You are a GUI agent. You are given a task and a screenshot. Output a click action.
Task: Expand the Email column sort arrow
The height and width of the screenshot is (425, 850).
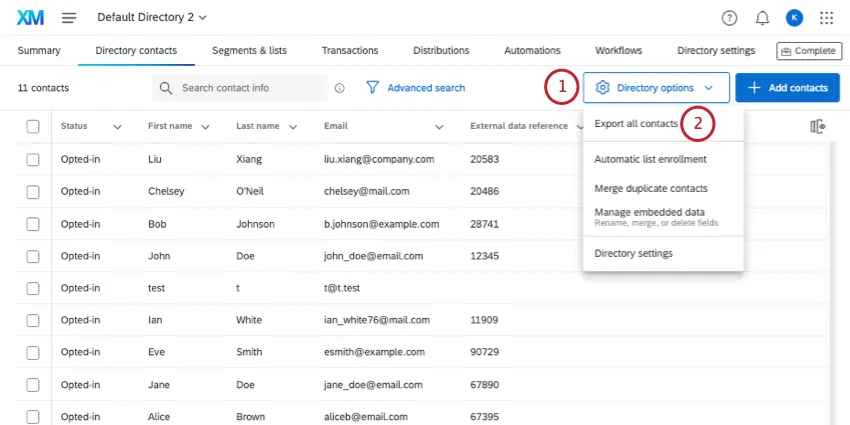tap(438, 127)
